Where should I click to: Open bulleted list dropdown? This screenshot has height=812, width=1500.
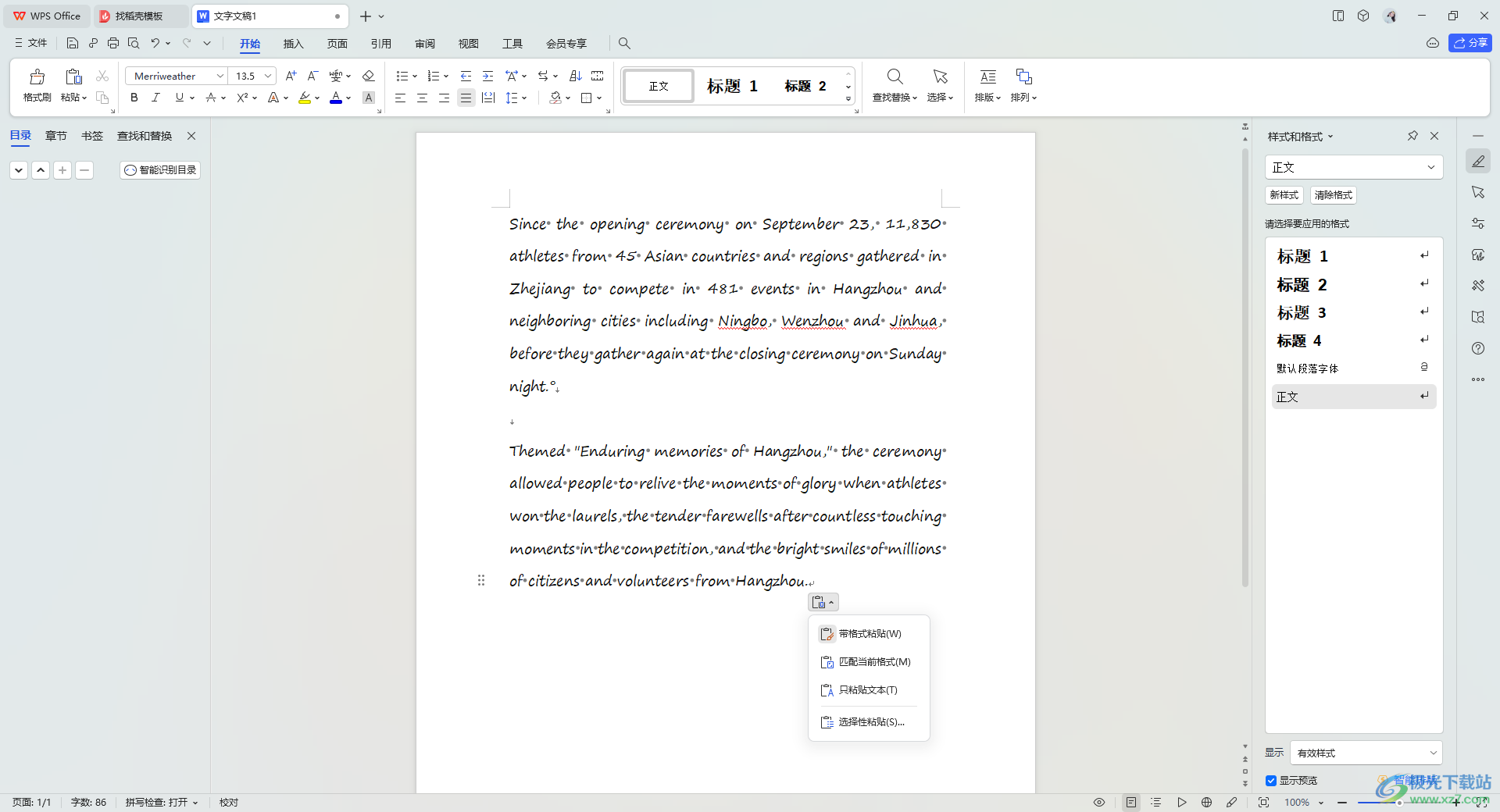click(x=414, y=76)
